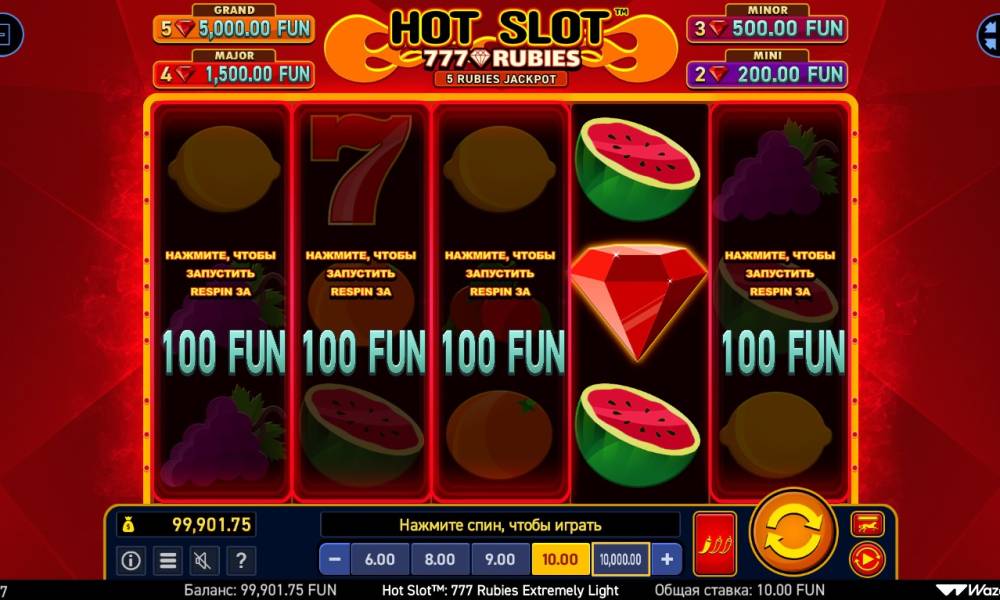1000x600 pixels.
Task: Open help via the question mark icon
Action: (241, 560)
